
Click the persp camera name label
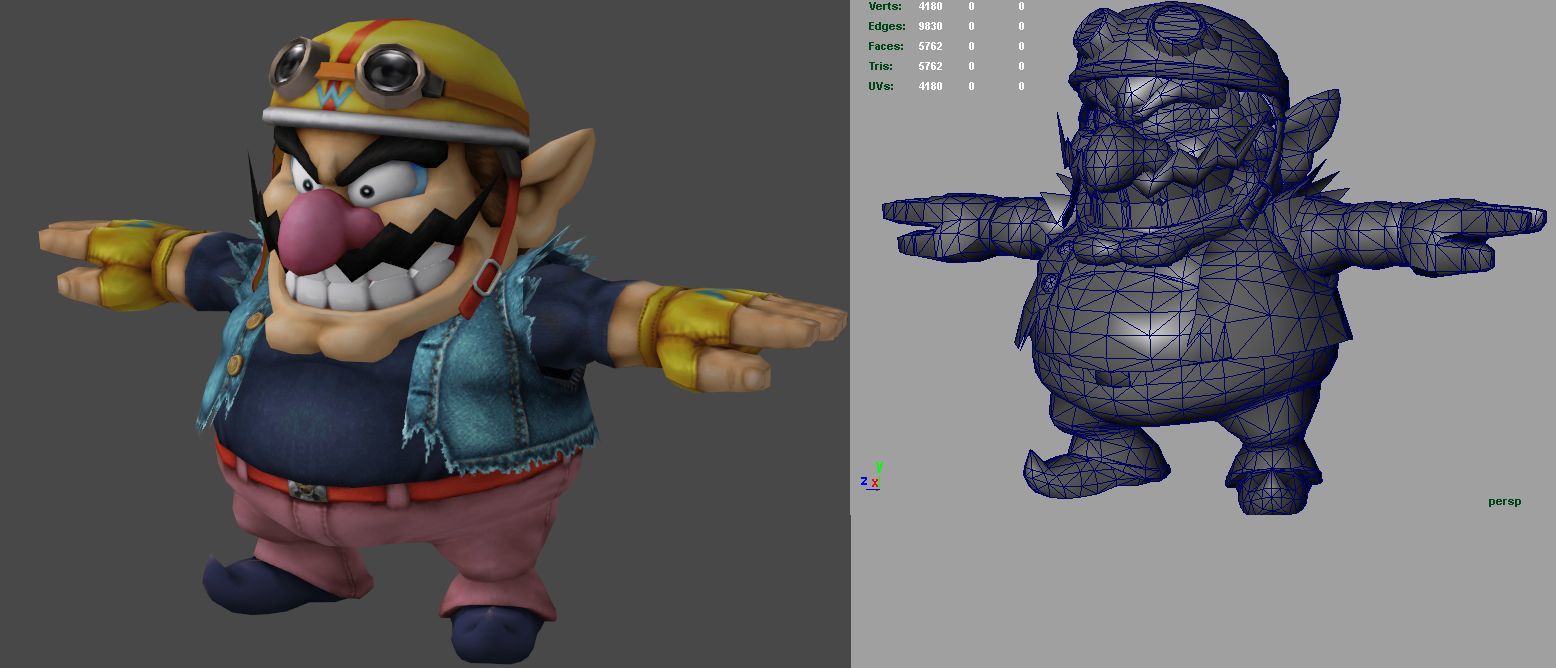1504,501
